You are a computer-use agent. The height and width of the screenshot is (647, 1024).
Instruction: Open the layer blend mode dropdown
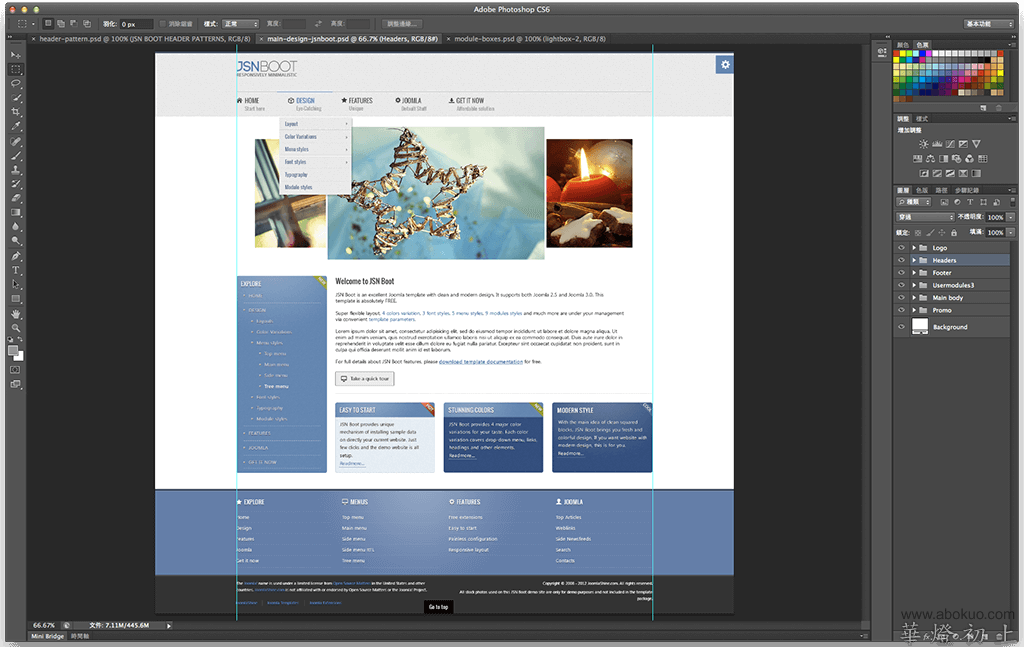(925, 217)
